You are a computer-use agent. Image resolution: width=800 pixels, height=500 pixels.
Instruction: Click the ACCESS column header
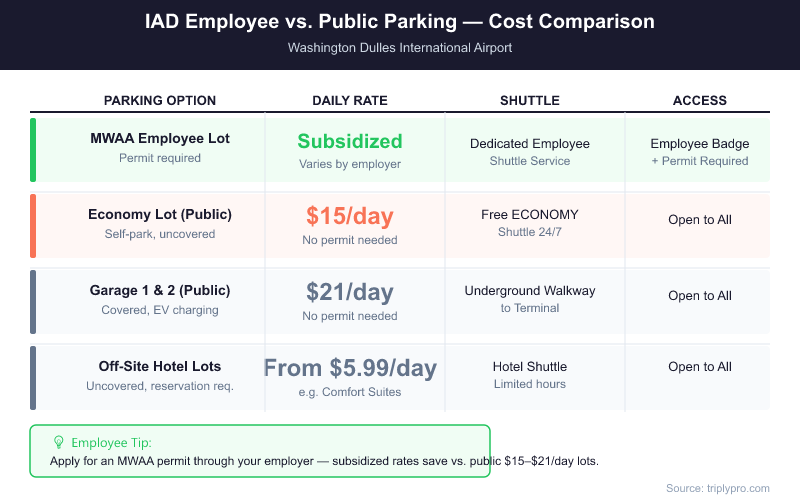700,101
